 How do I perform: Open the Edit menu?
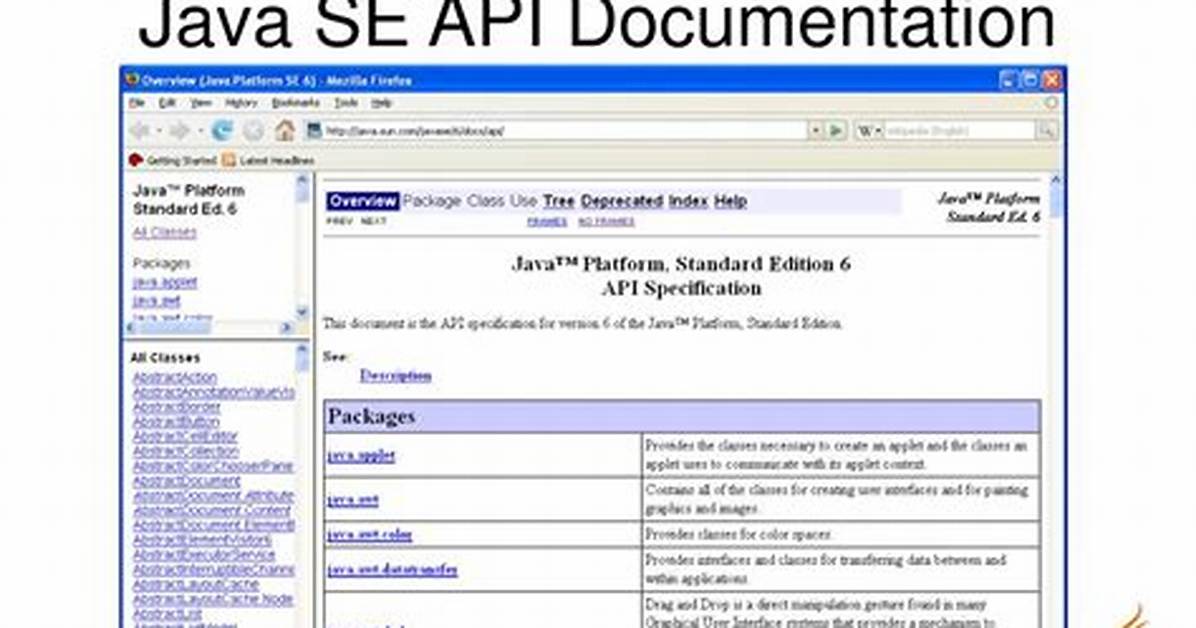(167, 102)
